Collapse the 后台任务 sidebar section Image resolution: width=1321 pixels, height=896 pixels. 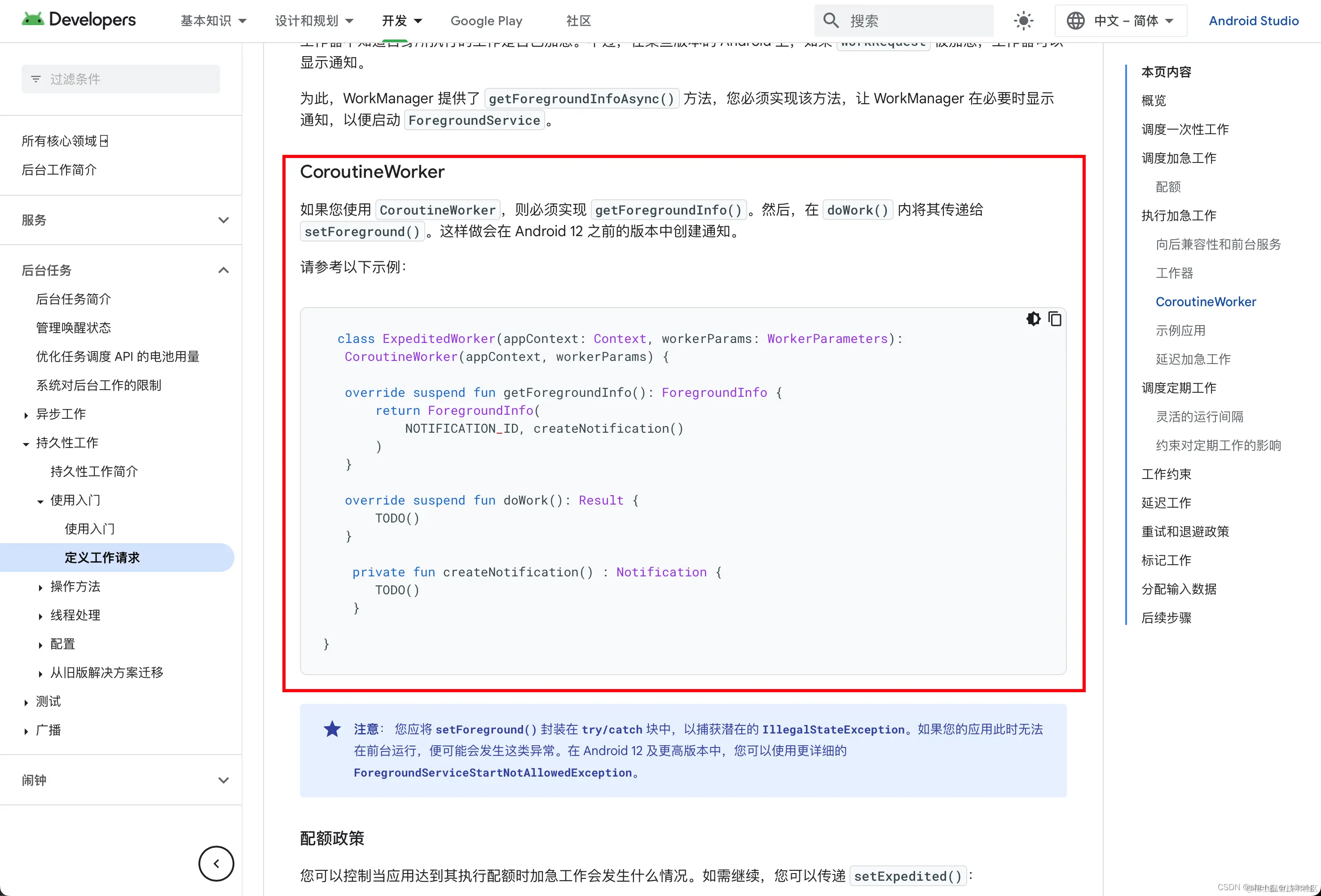pyautogui.click(x=224, y=270)
